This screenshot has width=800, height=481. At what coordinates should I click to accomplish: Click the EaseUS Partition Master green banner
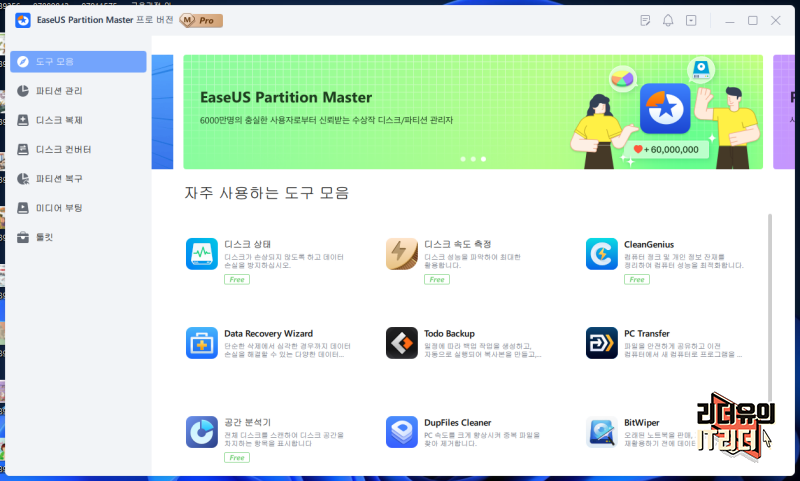473,112
